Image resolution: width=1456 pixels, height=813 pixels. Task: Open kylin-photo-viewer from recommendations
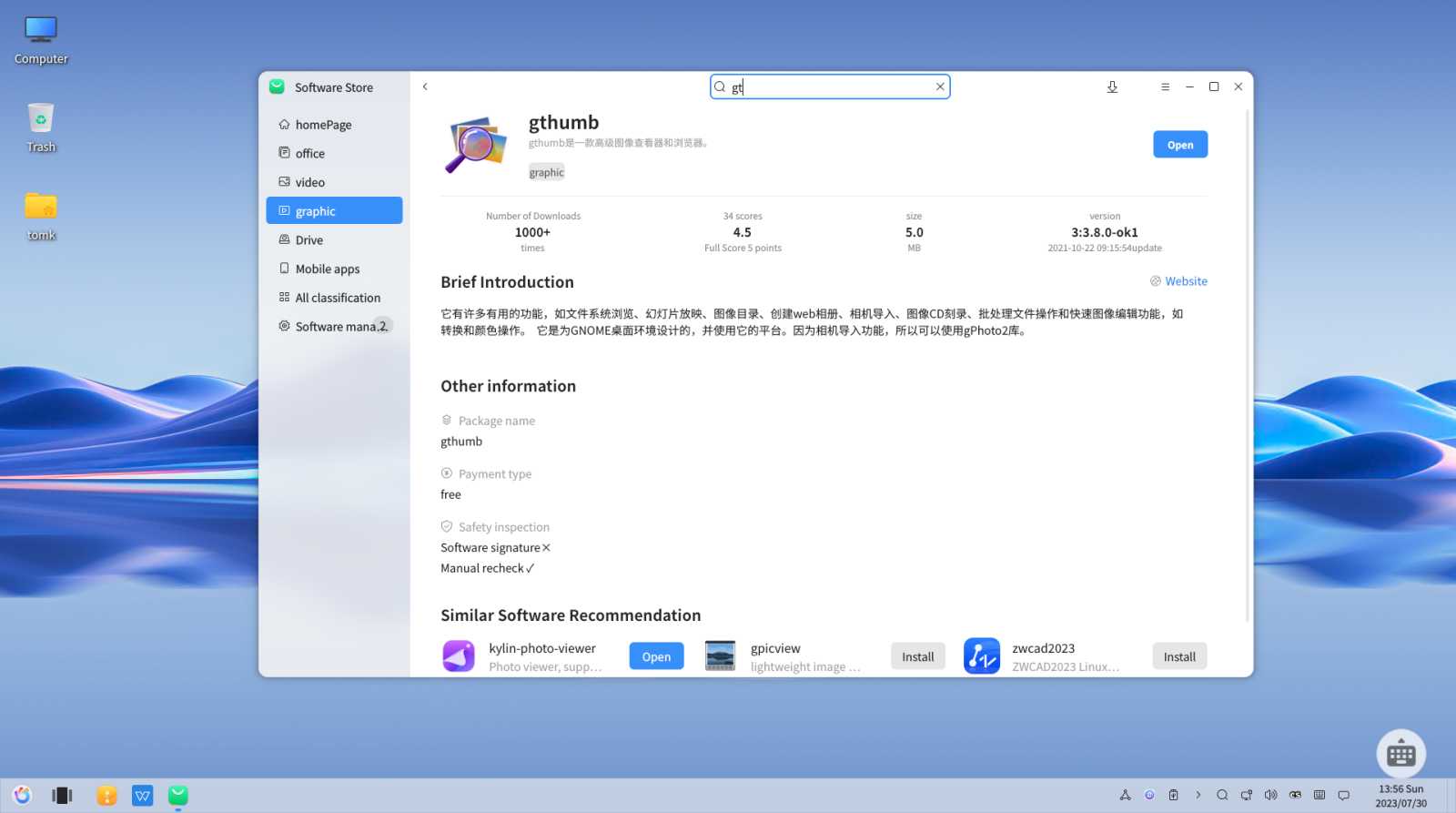pyautogui.click(x=656, y=656)
